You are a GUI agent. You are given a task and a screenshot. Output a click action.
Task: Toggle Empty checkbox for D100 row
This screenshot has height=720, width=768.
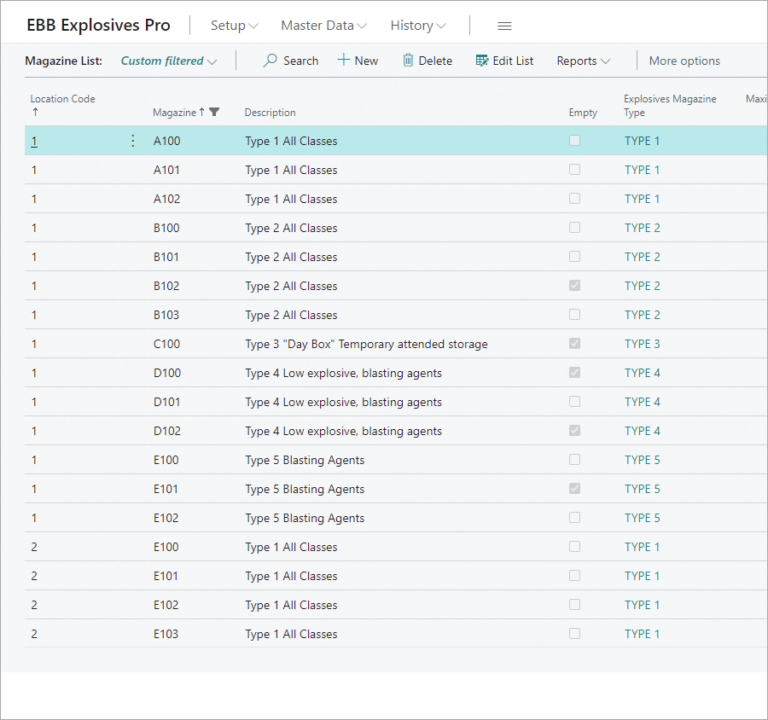tap(575, 372)
